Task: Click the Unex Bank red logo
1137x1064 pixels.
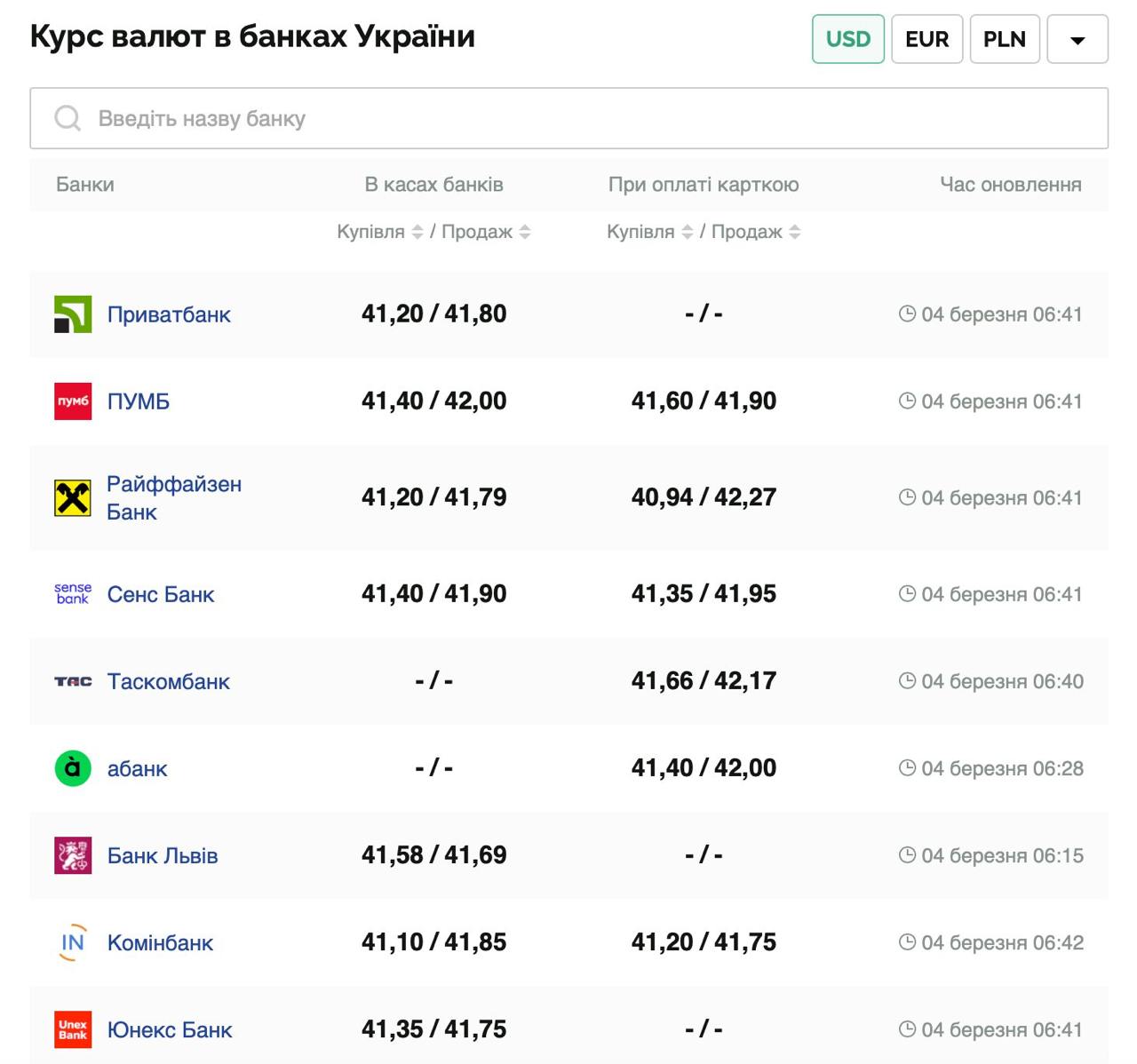Action: click(x=73, y=1030)
